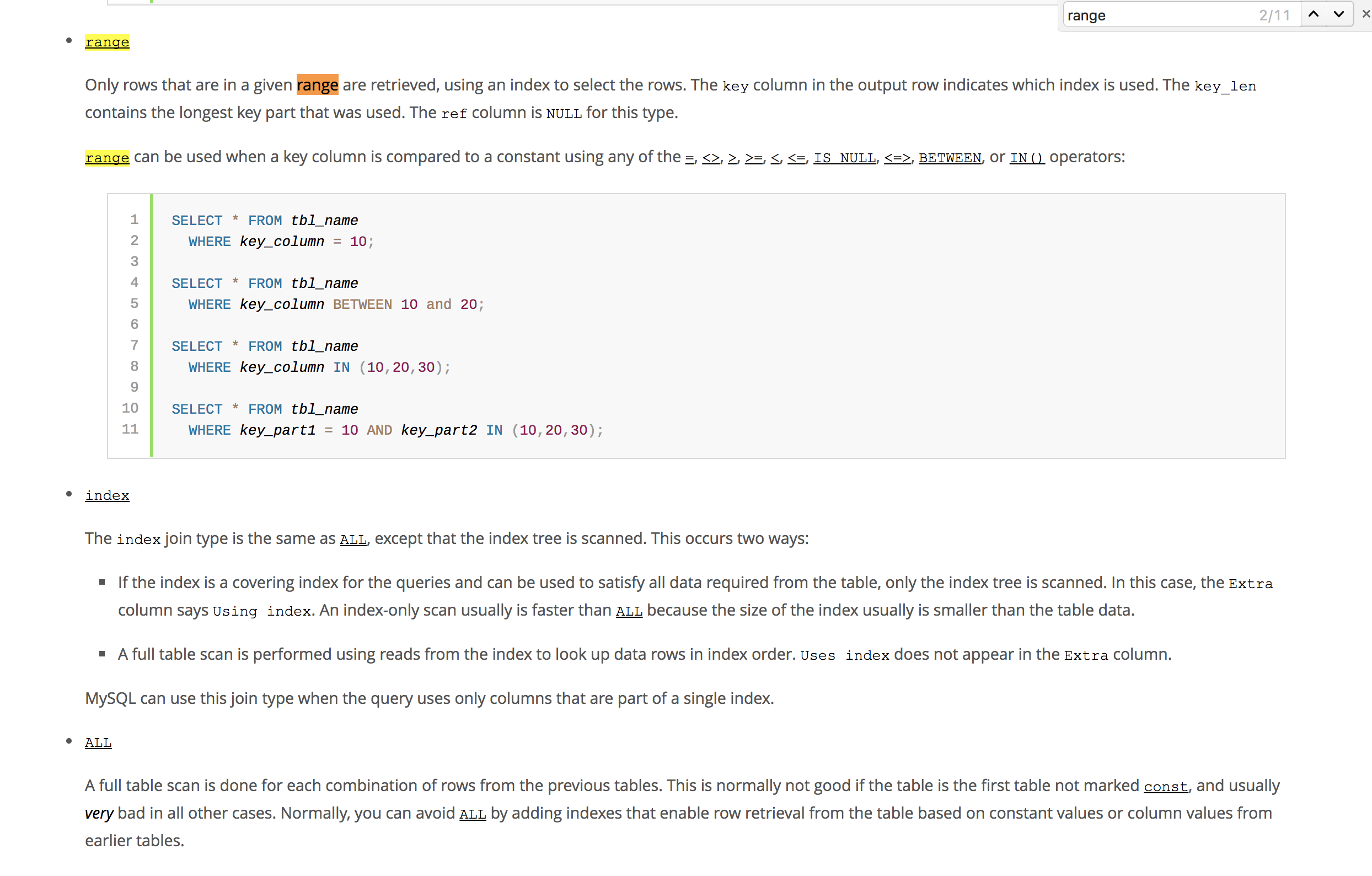Click the 'key_len' inline code text
Image resolution: width=1372 pixels, height=876 pixels.
click(1225, 86)
